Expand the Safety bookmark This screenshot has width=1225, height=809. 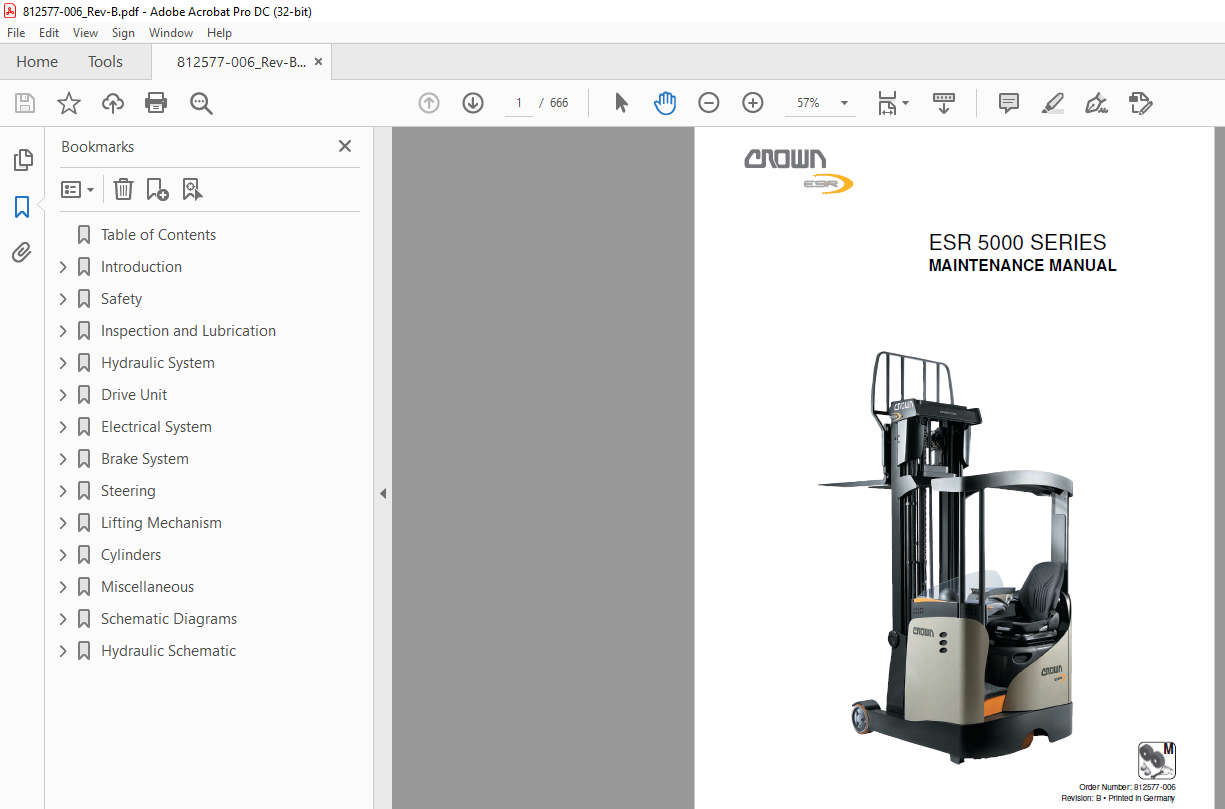[x=63, y=299]
